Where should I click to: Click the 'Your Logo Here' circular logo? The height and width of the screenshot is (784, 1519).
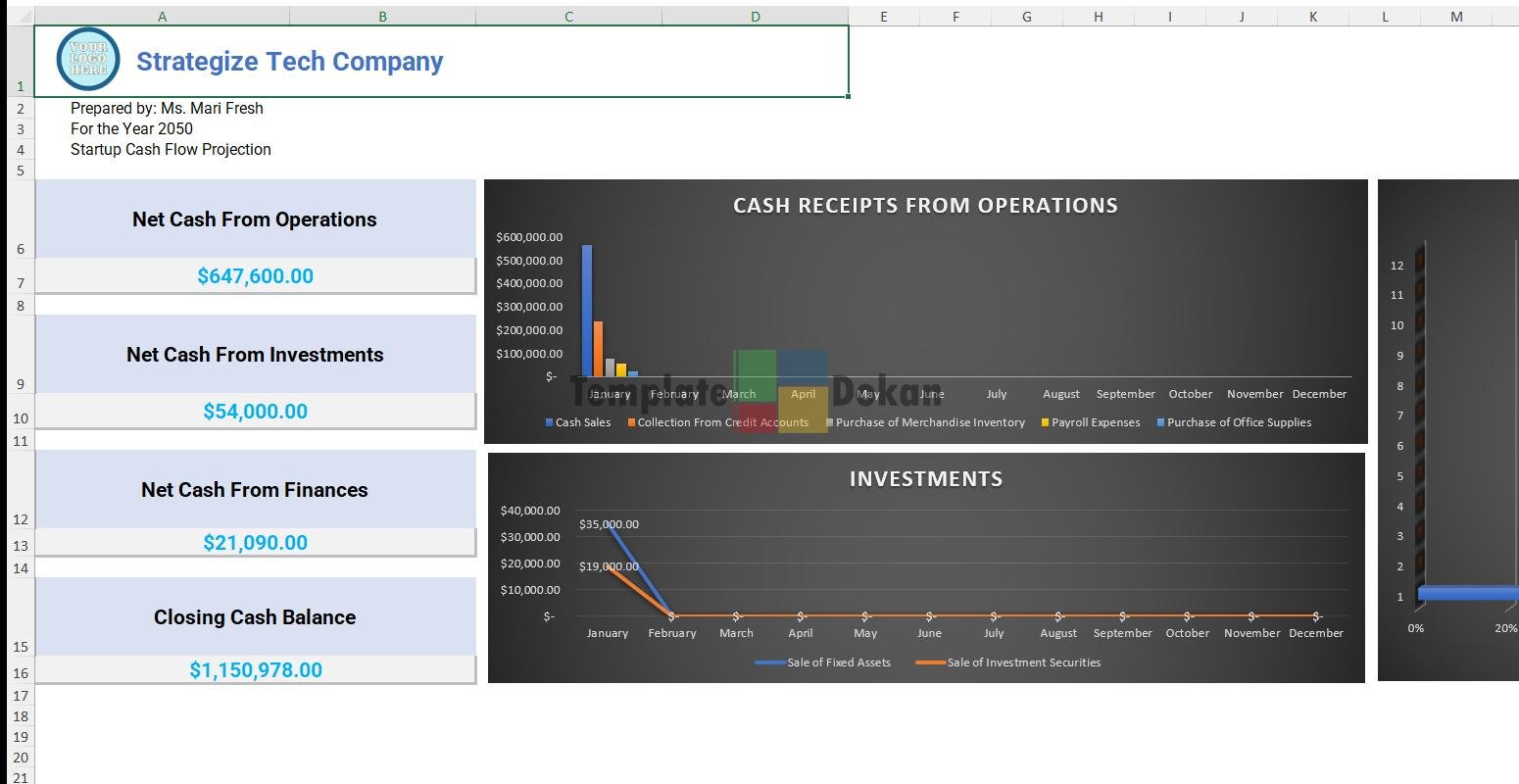(x=88, y=59)
